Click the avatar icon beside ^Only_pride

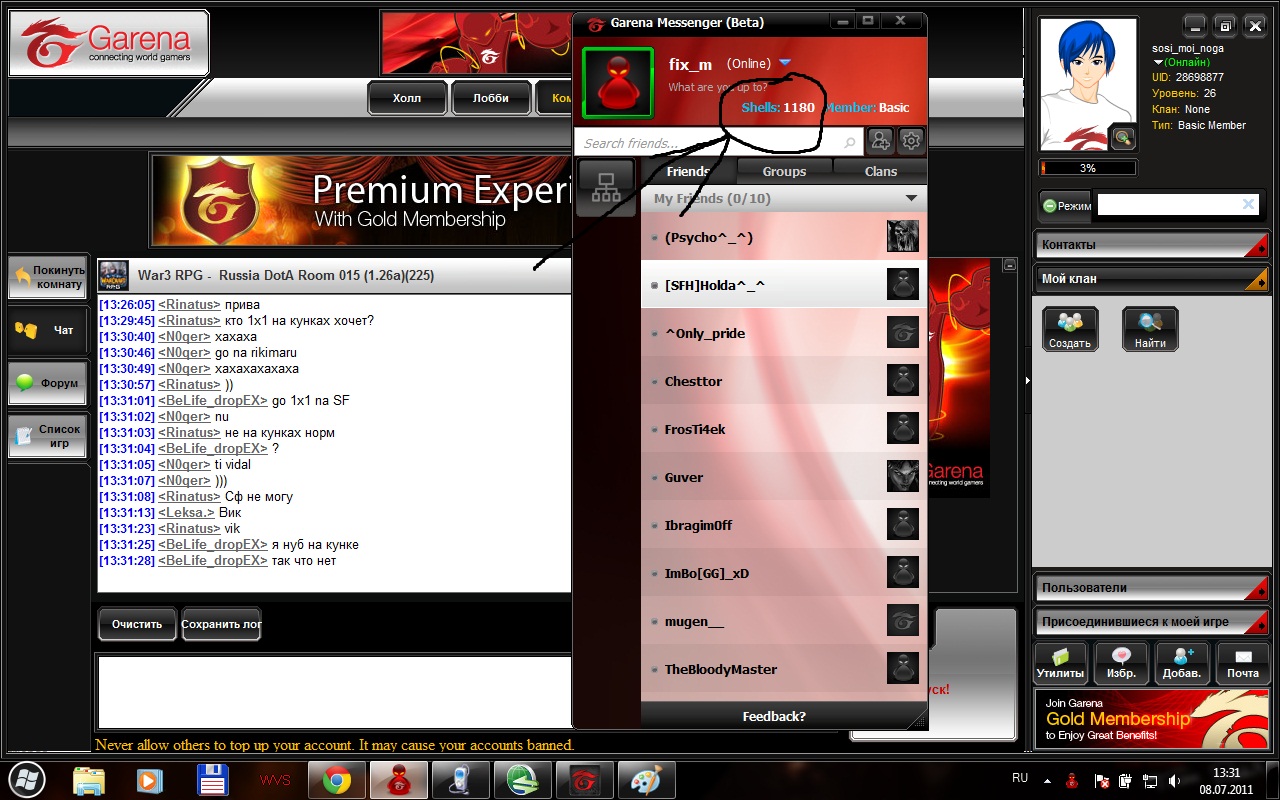point(903,333)
